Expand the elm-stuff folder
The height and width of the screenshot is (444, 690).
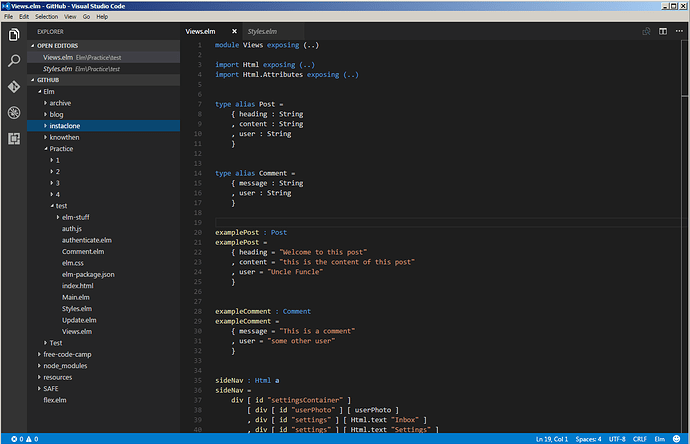pyautogui.click(x=76, y=217)
